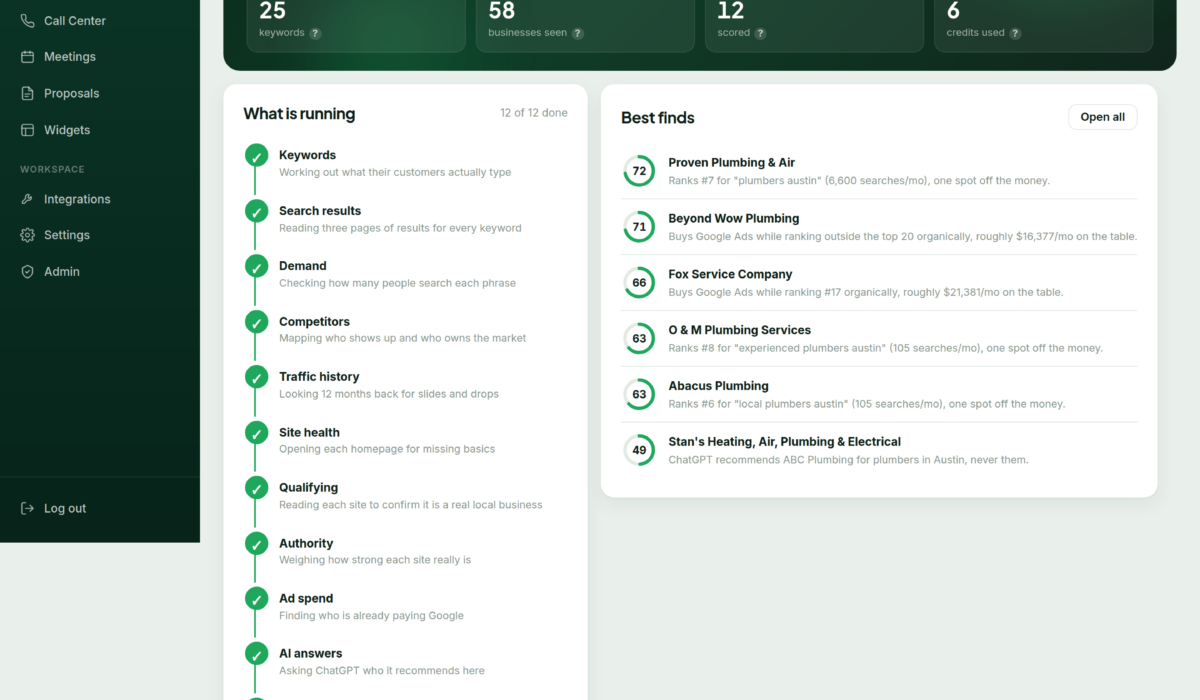Click the "12 of 12 done" progress text

(534, 113)
